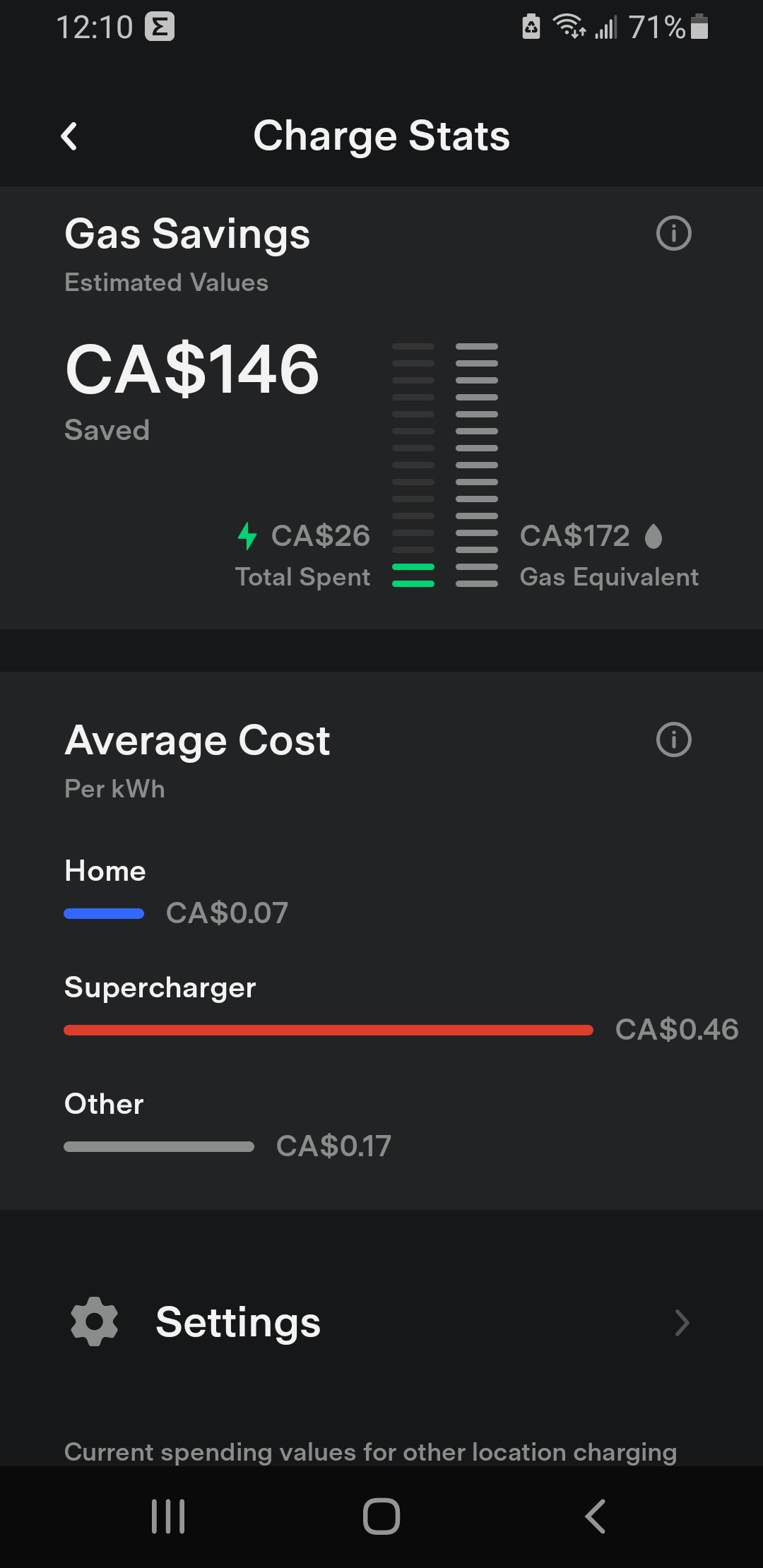763x1568 pixels.
Task: Tap the green Total Spent bar segment
Action: (x=413, y=575)
